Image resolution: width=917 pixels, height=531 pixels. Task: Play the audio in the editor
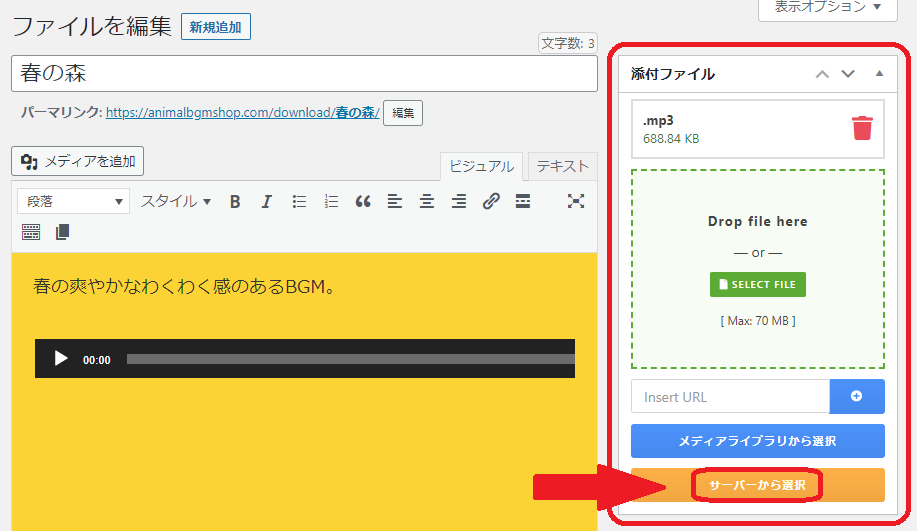pyautogui.click(x=61, y=359)
